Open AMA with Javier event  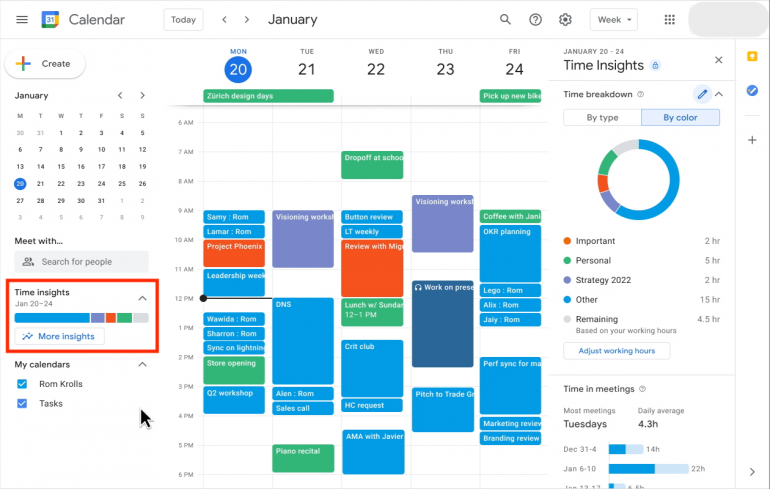(373, 452)
